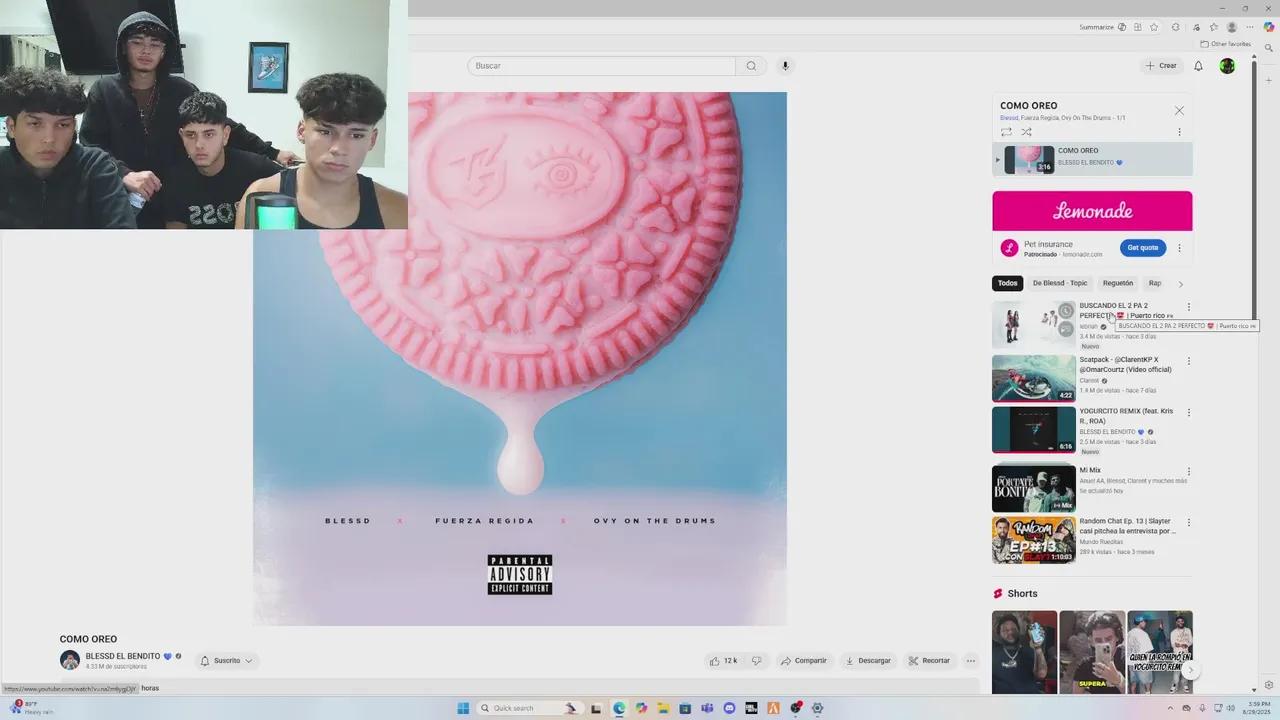Dislike the COMO OREO video
This screenshot has width=1280, height=720.
click(756, 661)
